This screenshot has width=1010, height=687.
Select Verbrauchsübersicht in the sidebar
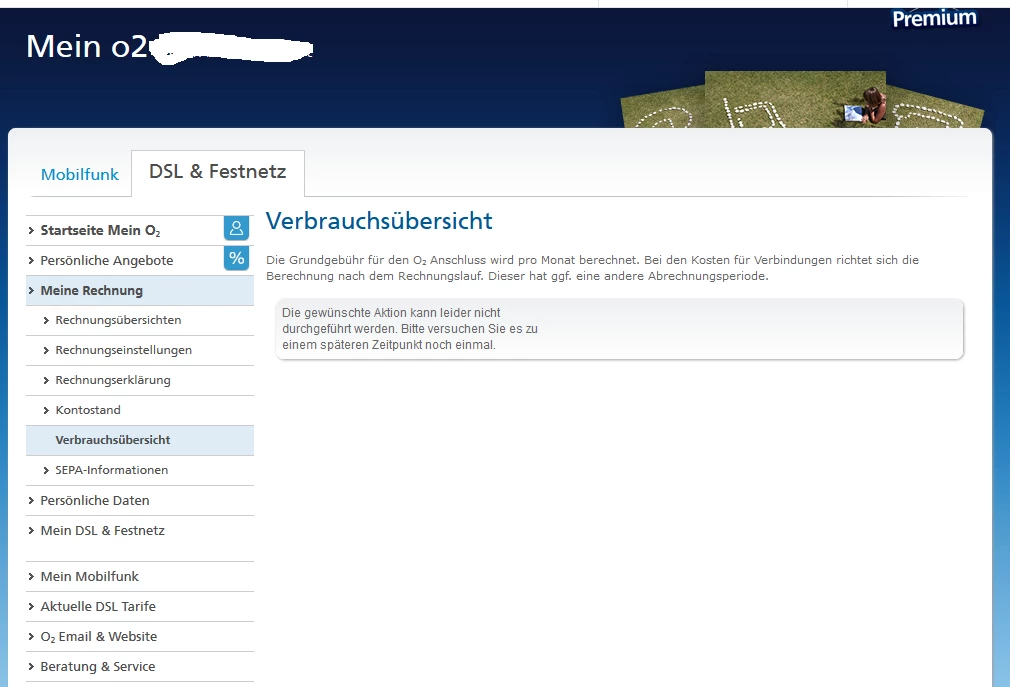[x=140, y=440]
